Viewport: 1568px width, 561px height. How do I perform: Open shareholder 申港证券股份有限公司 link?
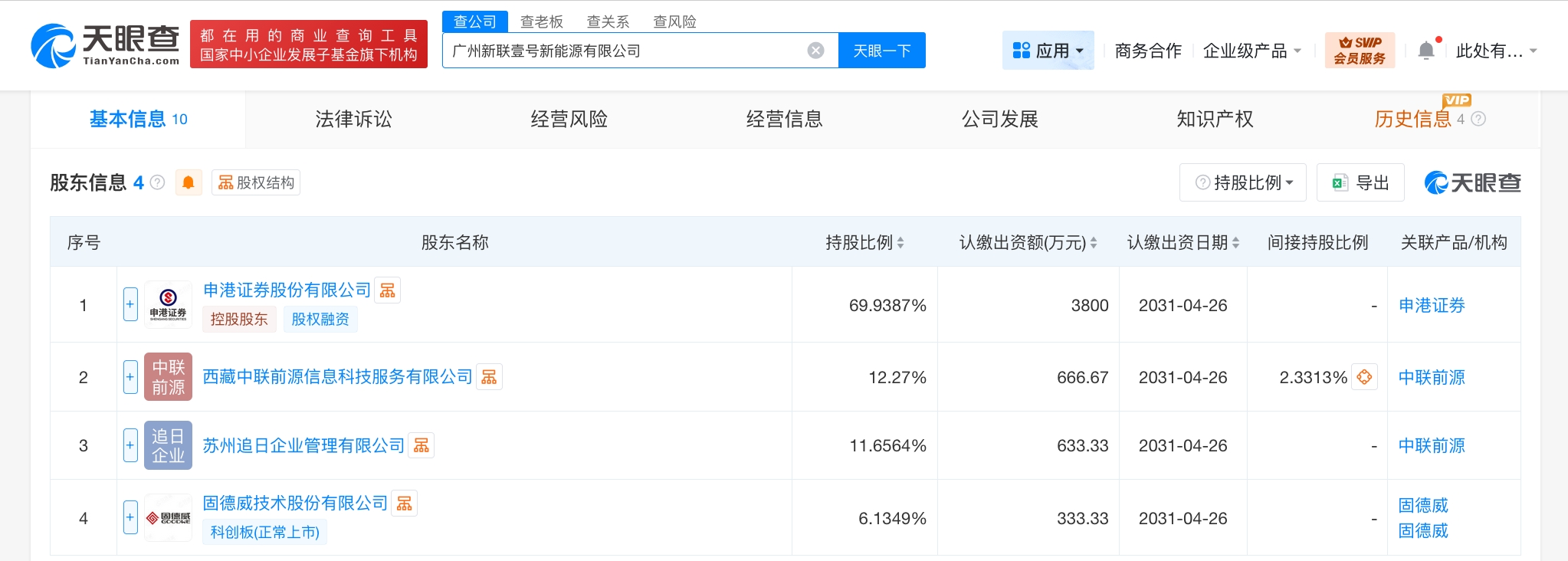click(x=287, y=290)
